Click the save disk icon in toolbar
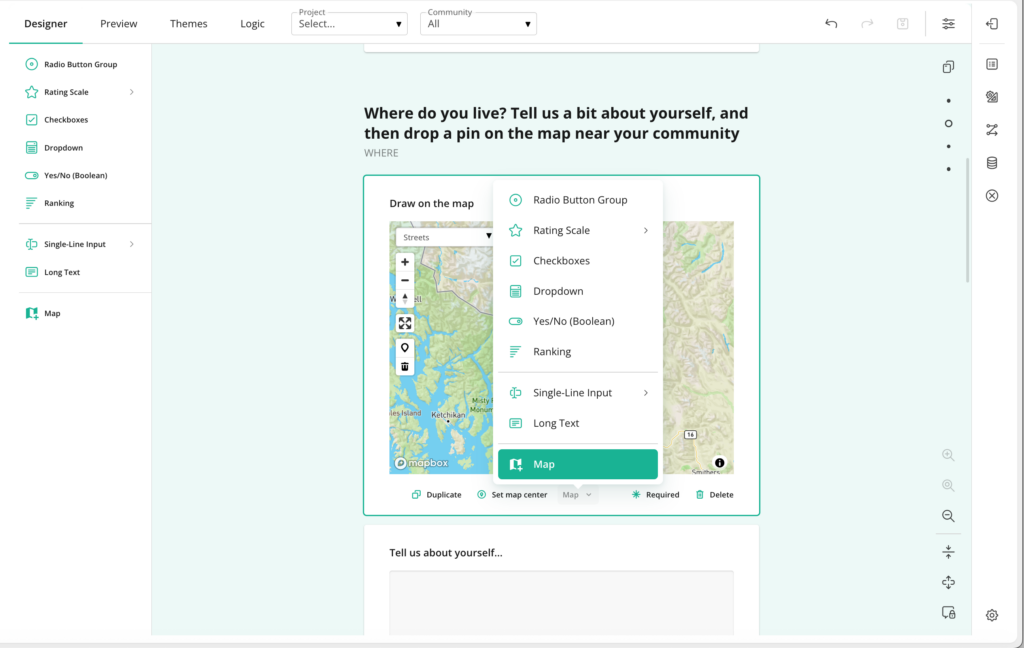The height and width of the screenshot is (648, 1024). (903, 24)
